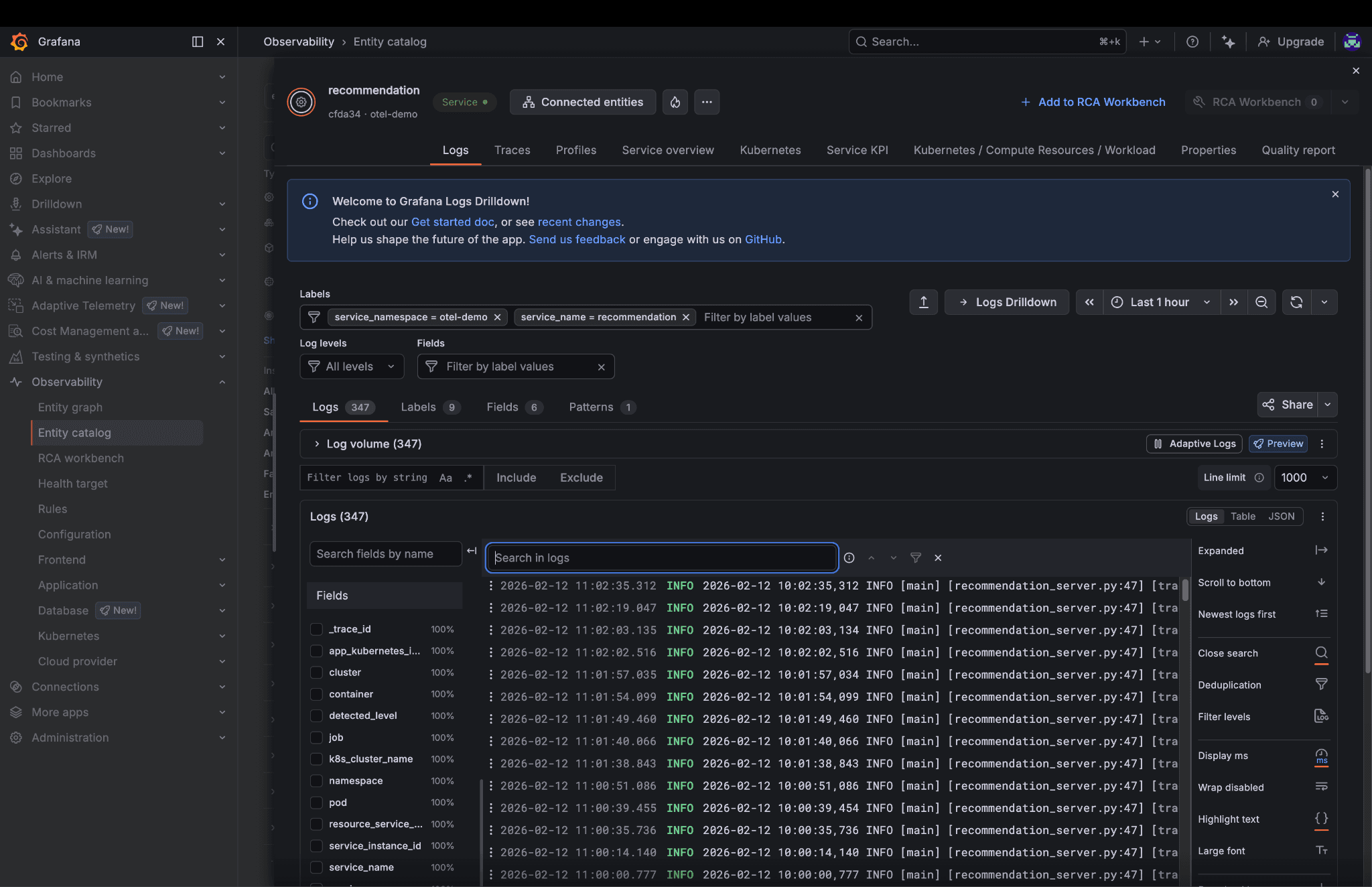Click the search info circle icon
The image size is (1372, 887).
click(849, 558)
